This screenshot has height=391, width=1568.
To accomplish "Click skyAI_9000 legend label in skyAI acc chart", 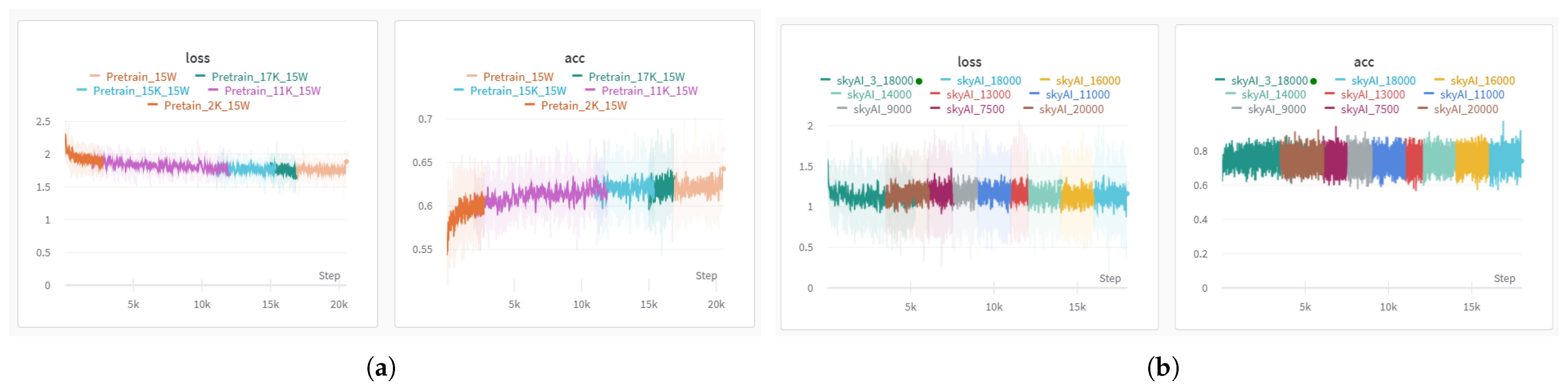I will [x=1276, y=109].
